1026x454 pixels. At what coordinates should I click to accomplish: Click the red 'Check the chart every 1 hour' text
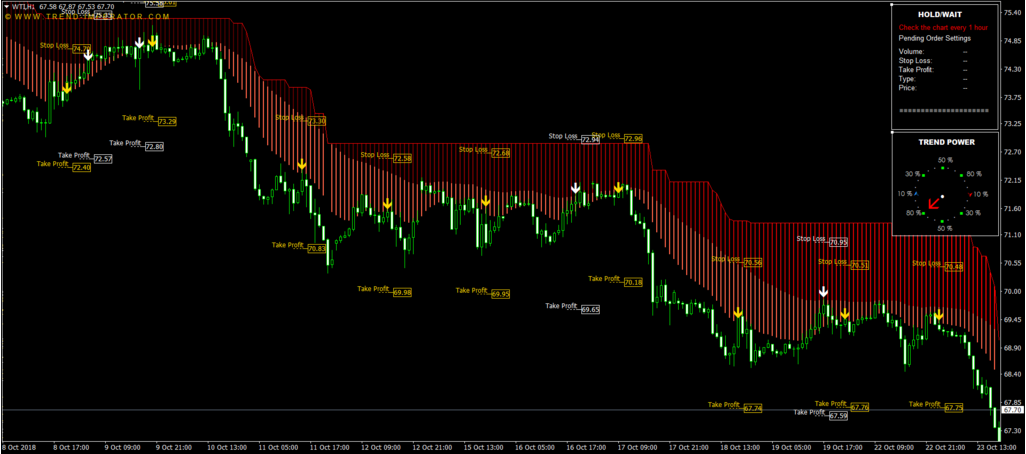[942, 28]
